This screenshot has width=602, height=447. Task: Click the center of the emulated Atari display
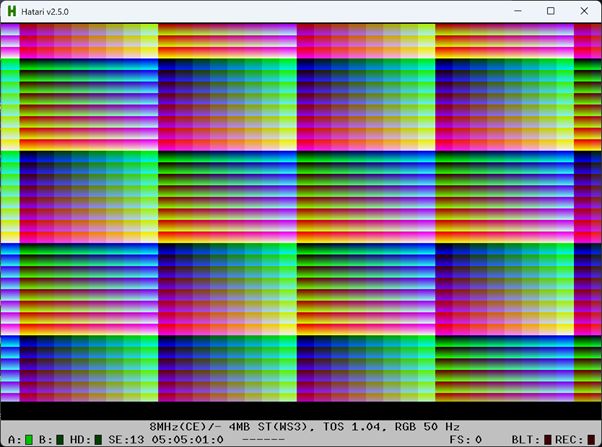[x=300, y=212]
